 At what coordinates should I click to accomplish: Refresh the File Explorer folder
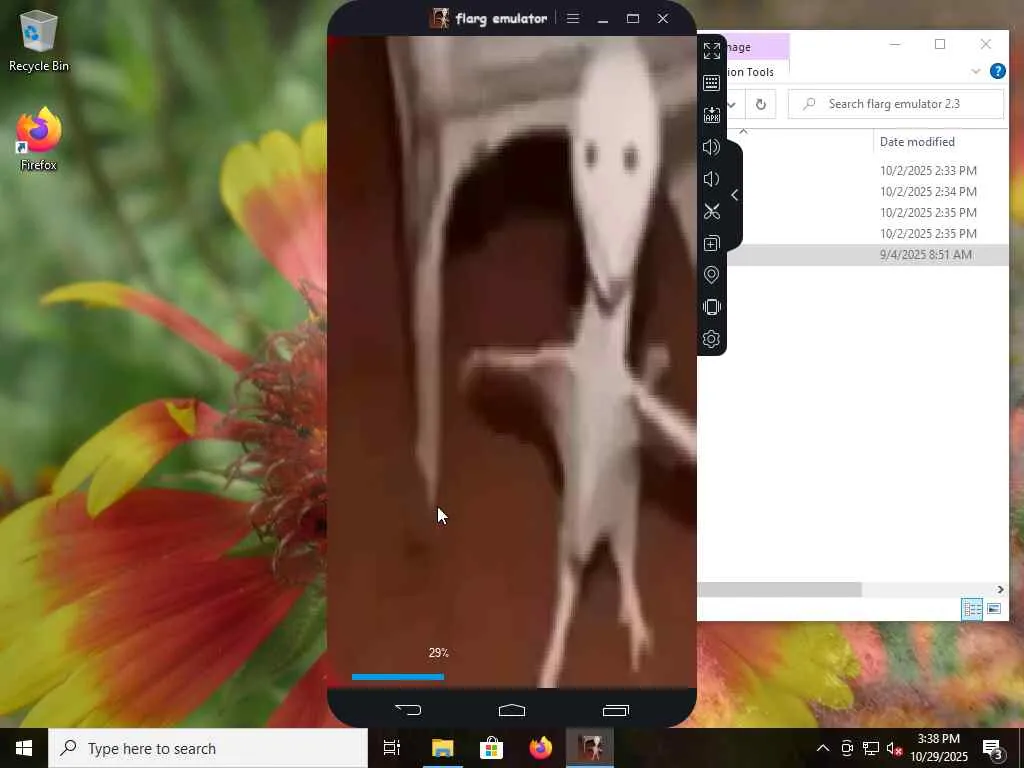click(x=760, y=104)
